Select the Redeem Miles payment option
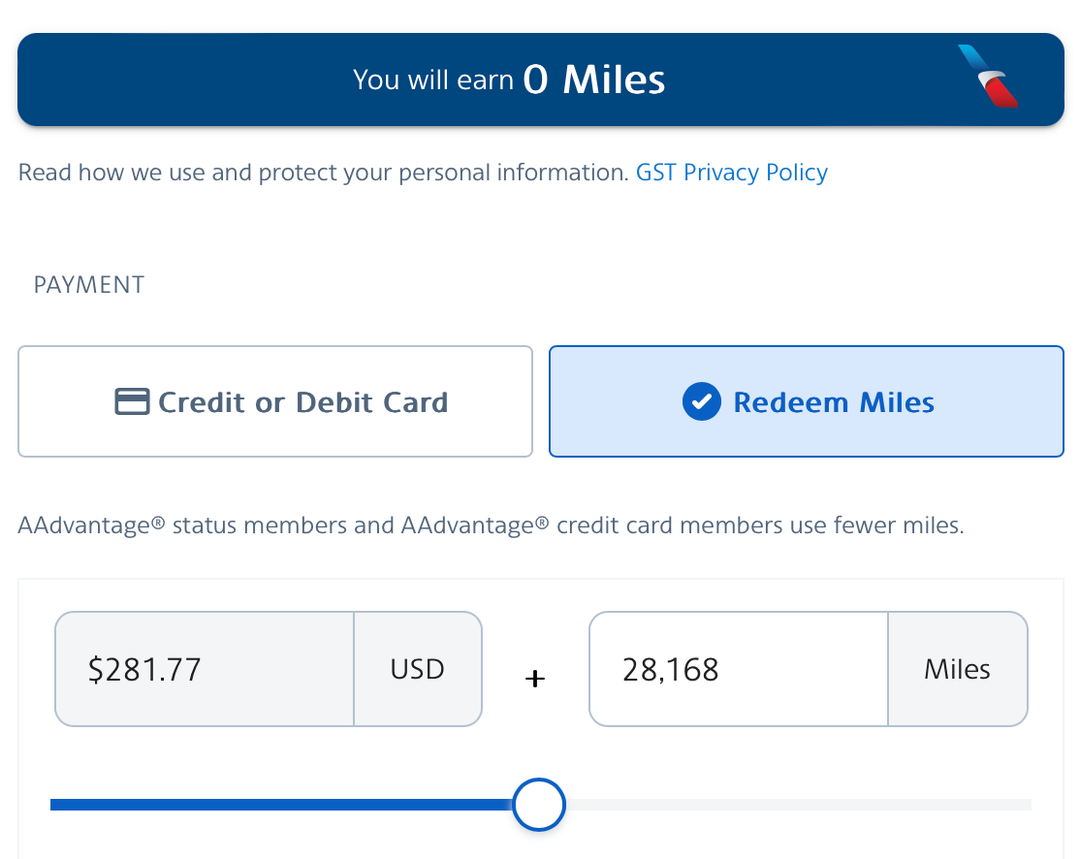Image resolution: width=1080 pixels, height=859 pixels. 806,401
